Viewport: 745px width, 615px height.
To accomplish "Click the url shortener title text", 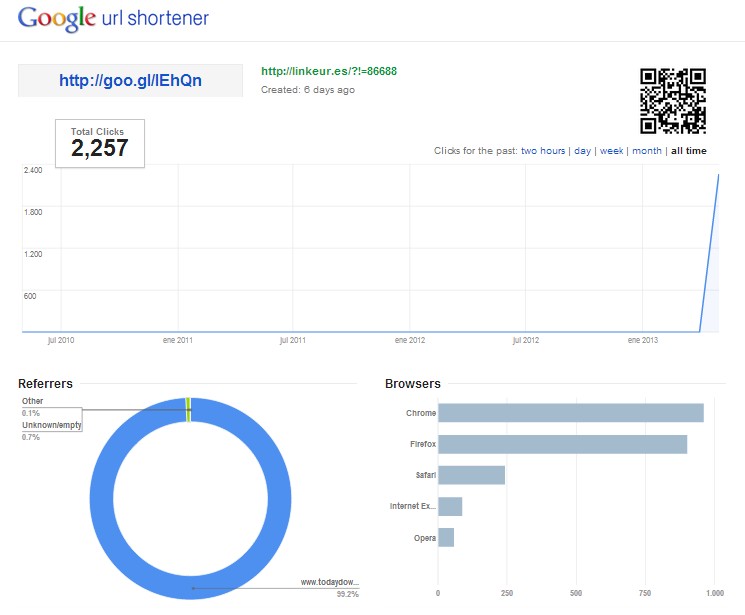I will 155,18.
